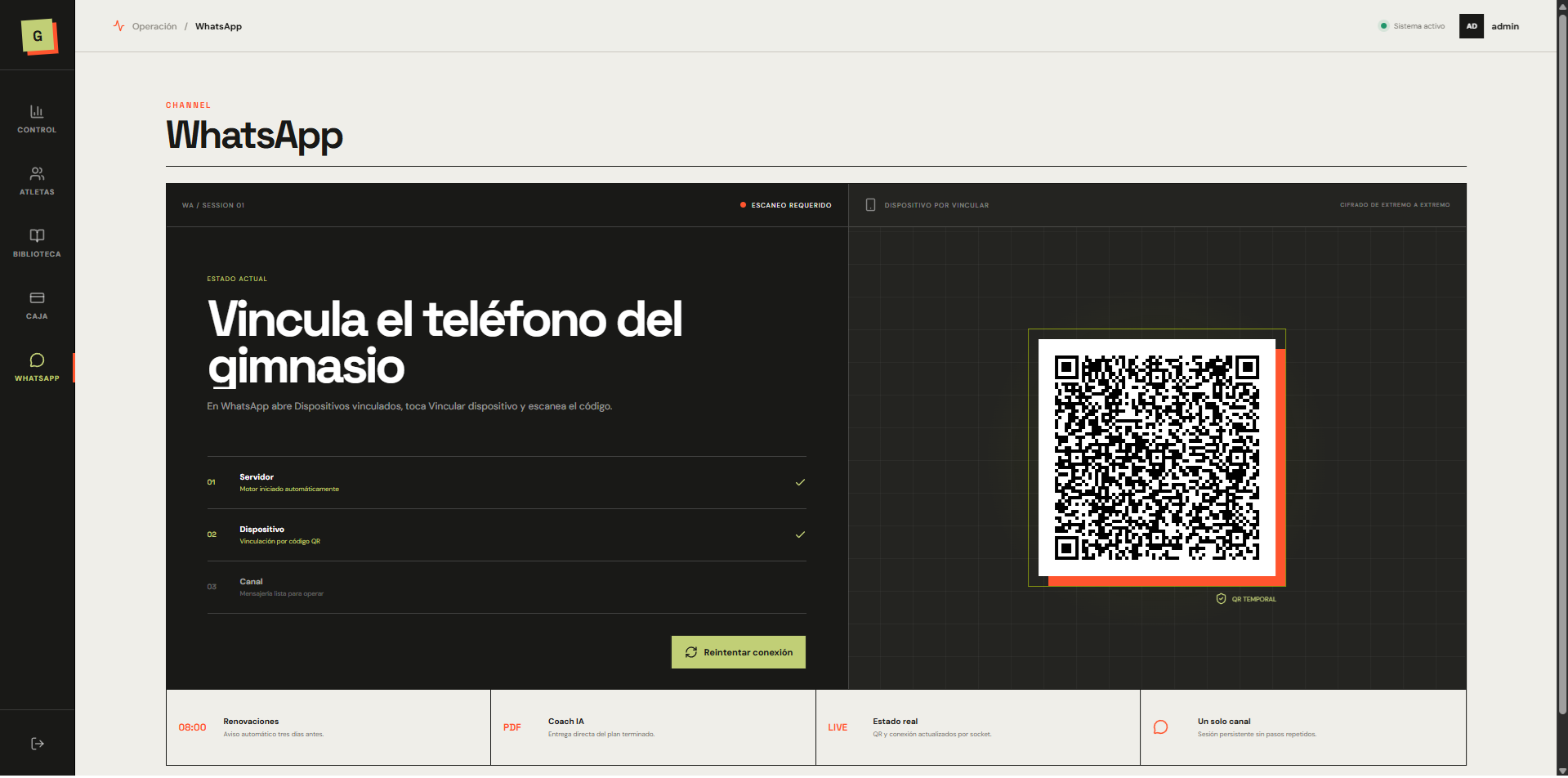Click step number 02

pyautogui.click(x=212, y=534)
